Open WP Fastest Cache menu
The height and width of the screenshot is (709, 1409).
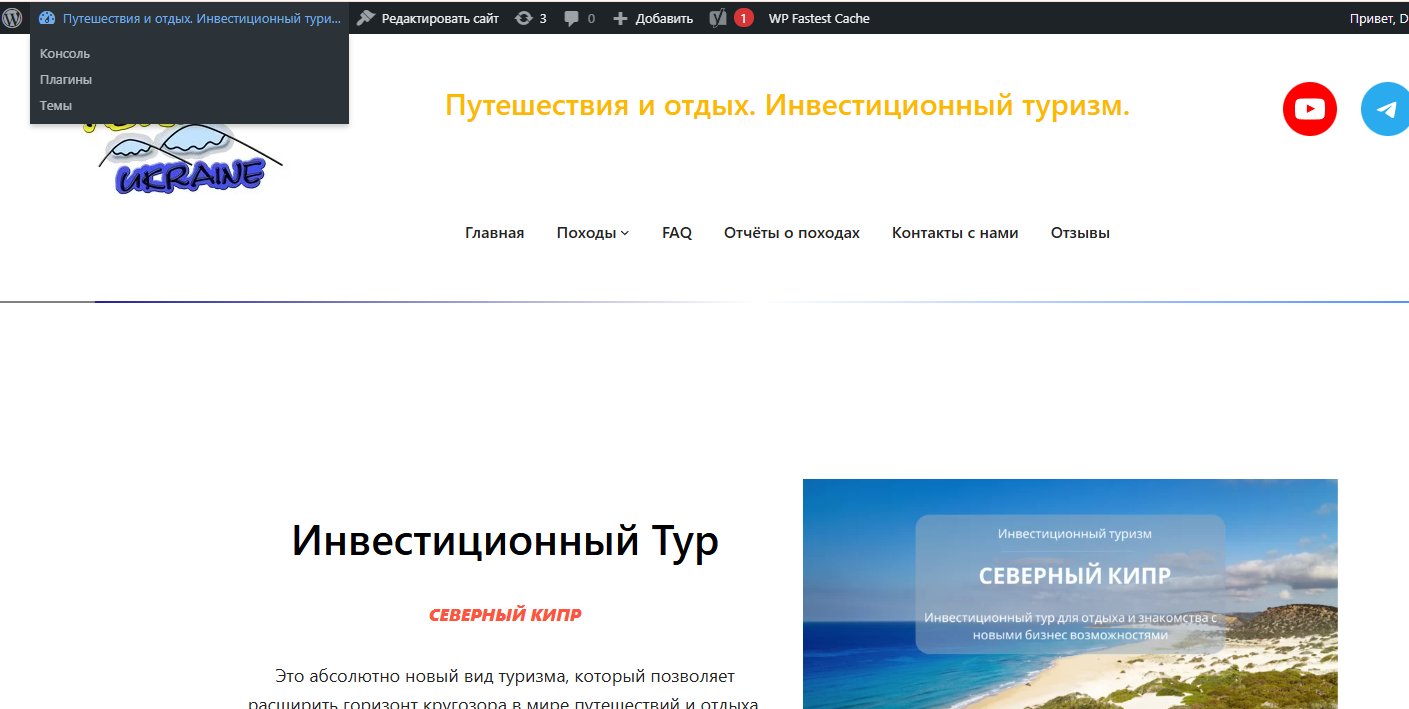818,18
